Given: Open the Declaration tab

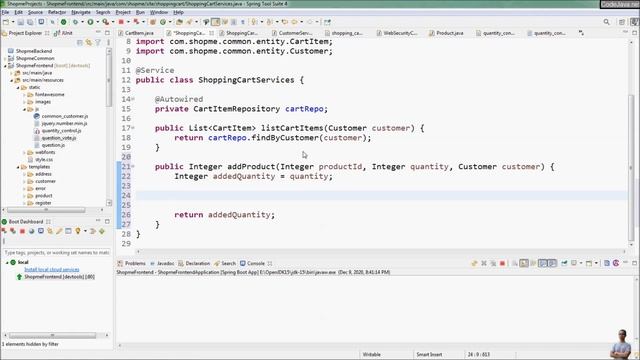Looking at the screenshot, I should click(x=194, y=264).
